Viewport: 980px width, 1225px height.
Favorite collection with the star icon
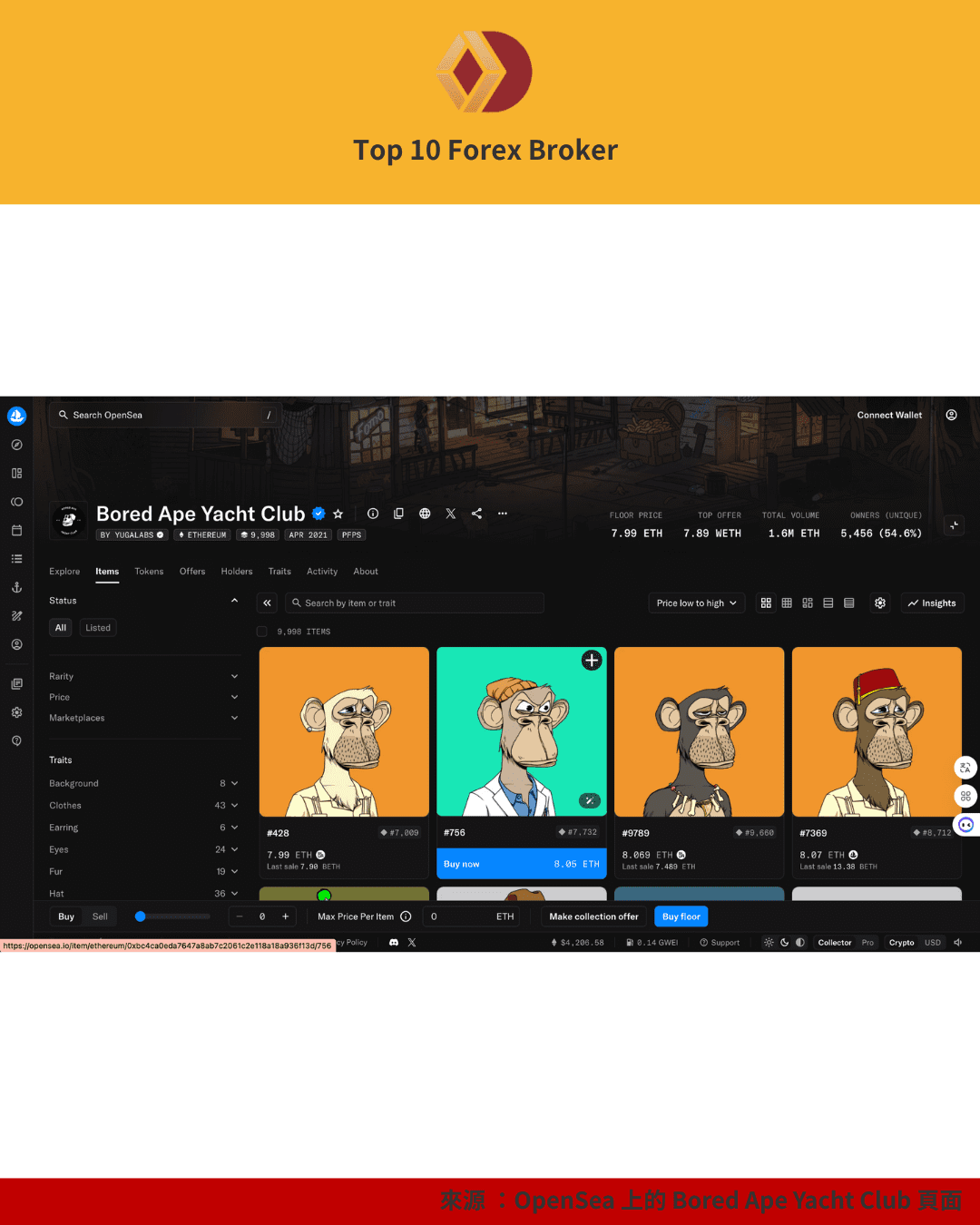(x=338, y=514)
